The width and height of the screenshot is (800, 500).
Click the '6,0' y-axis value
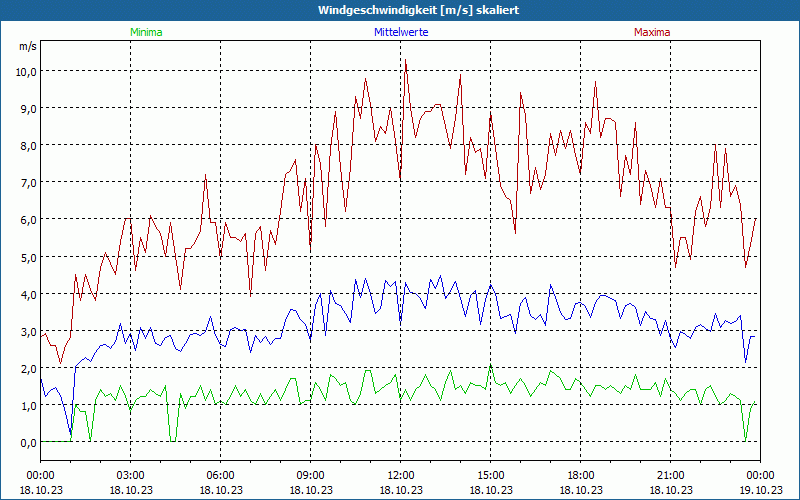point(29,220)
